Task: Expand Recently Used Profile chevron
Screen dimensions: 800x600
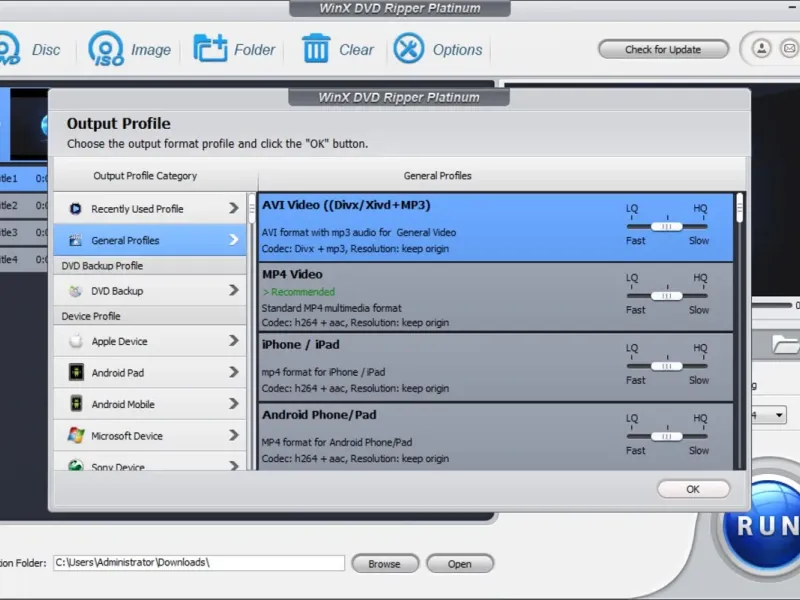Action: click(x=234, y=208)
